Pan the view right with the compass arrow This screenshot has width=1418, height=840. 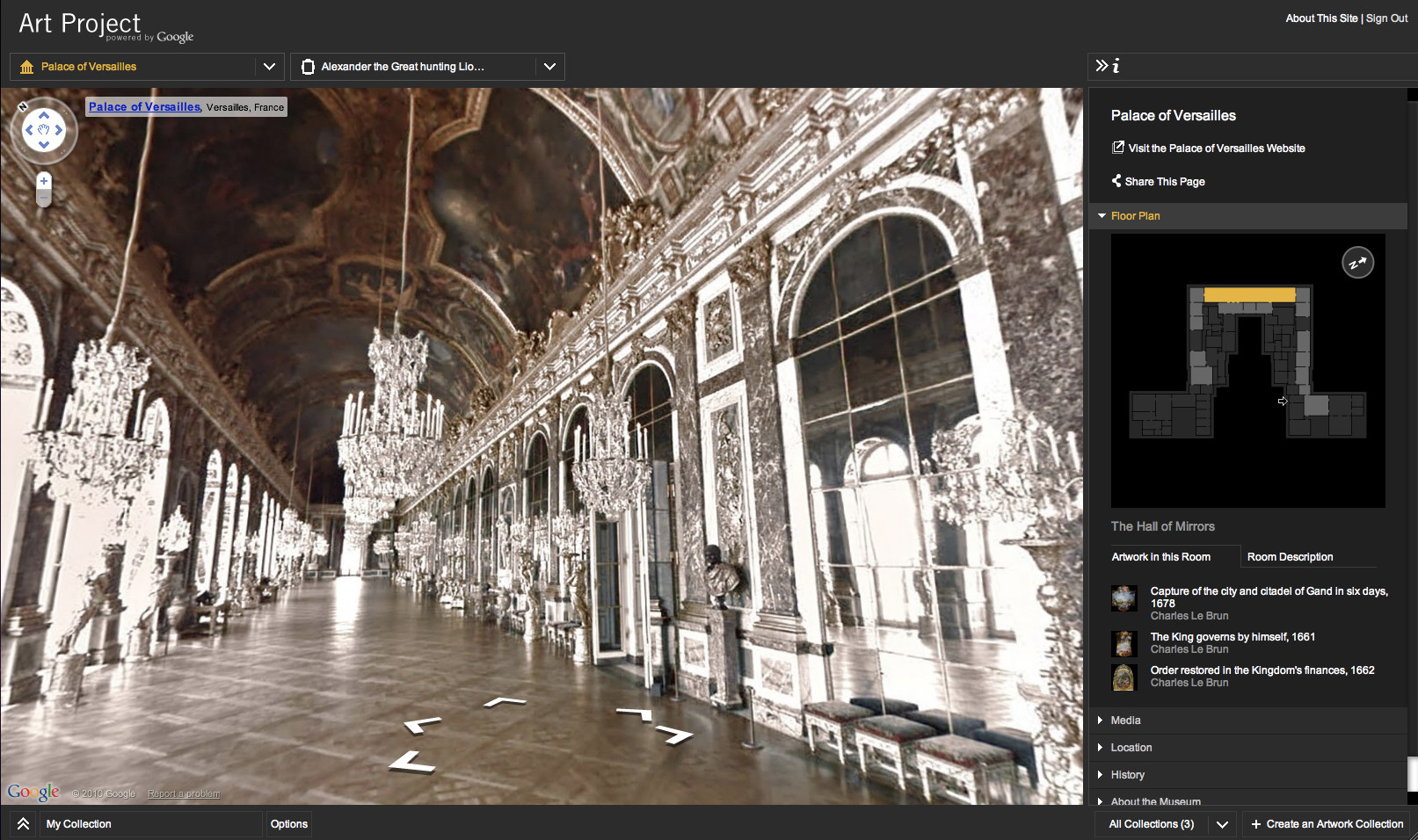60,130
